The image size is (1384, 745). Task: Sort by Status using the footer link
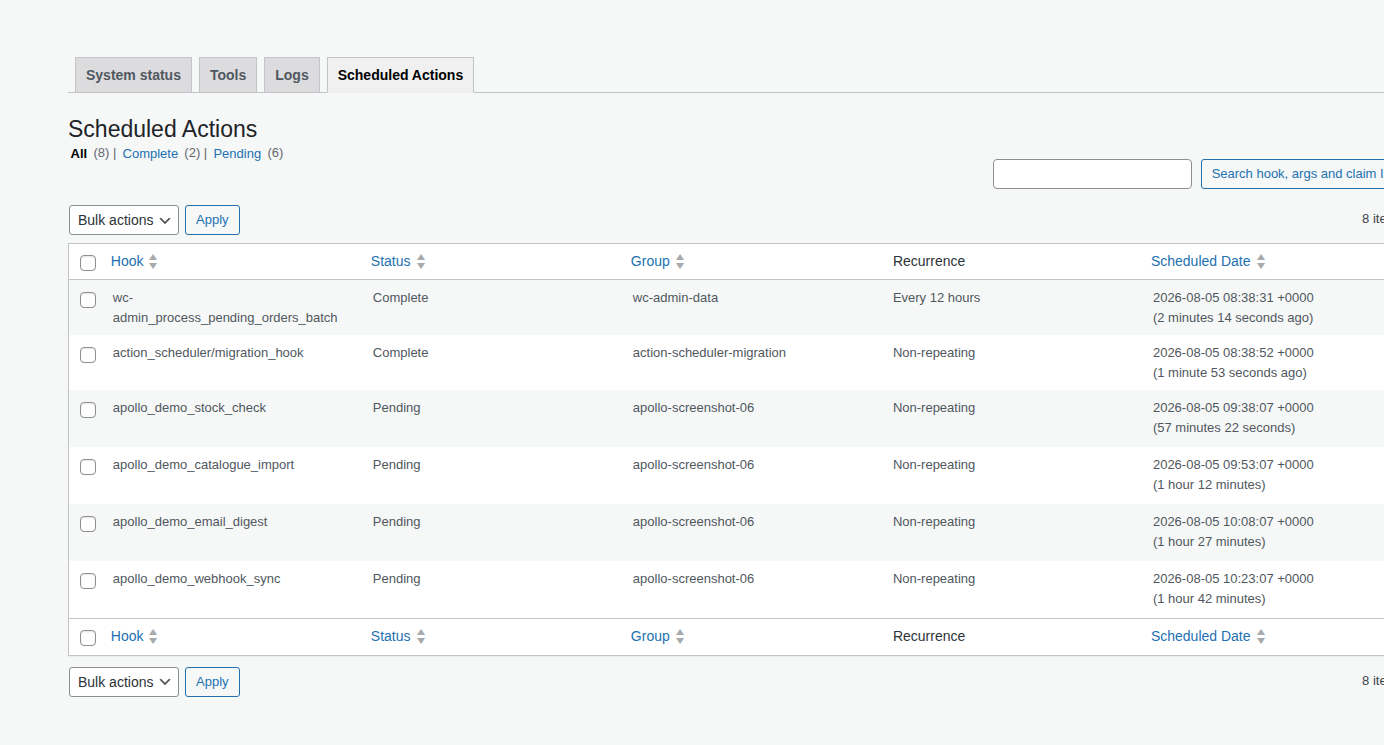click(x=391, y=636)
